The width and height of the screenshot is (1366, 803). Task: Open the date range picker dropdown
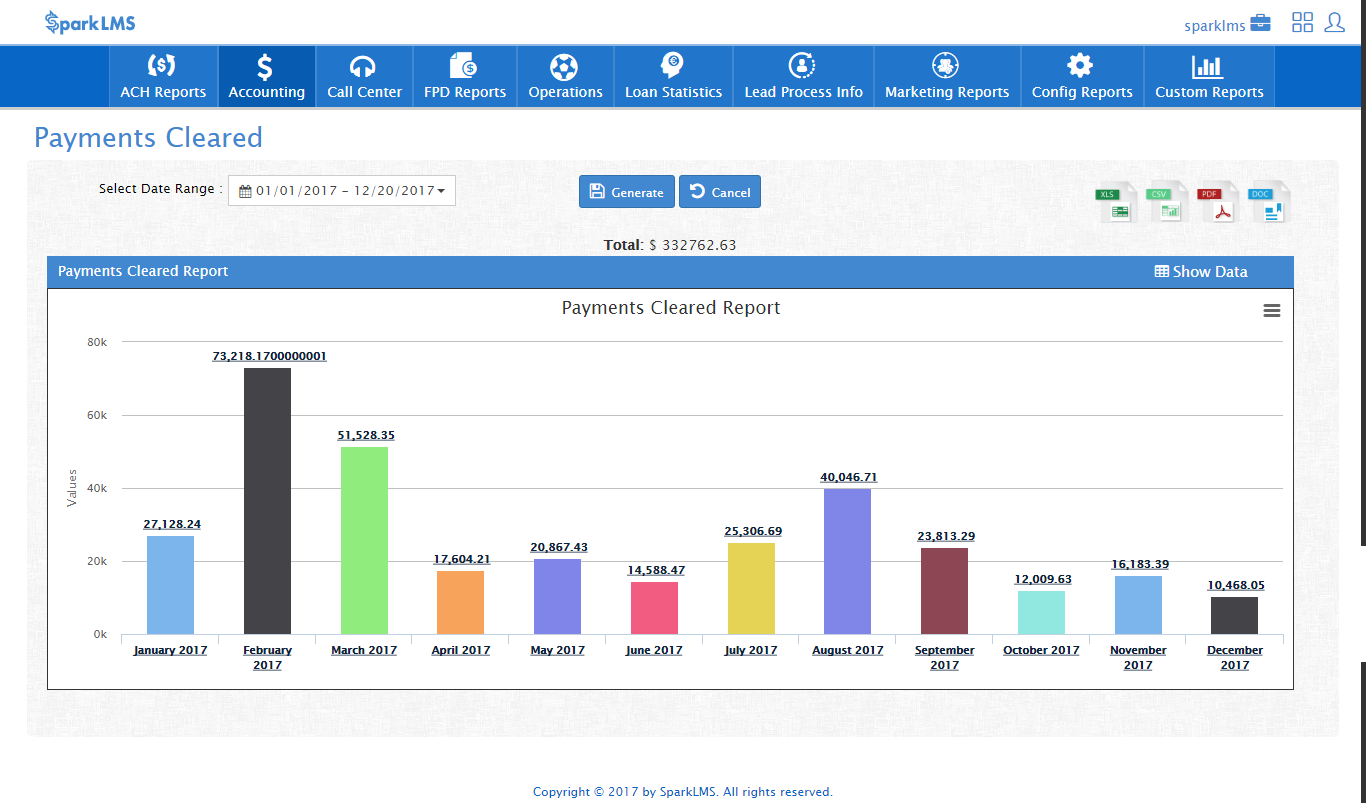[x=342, y=191]
